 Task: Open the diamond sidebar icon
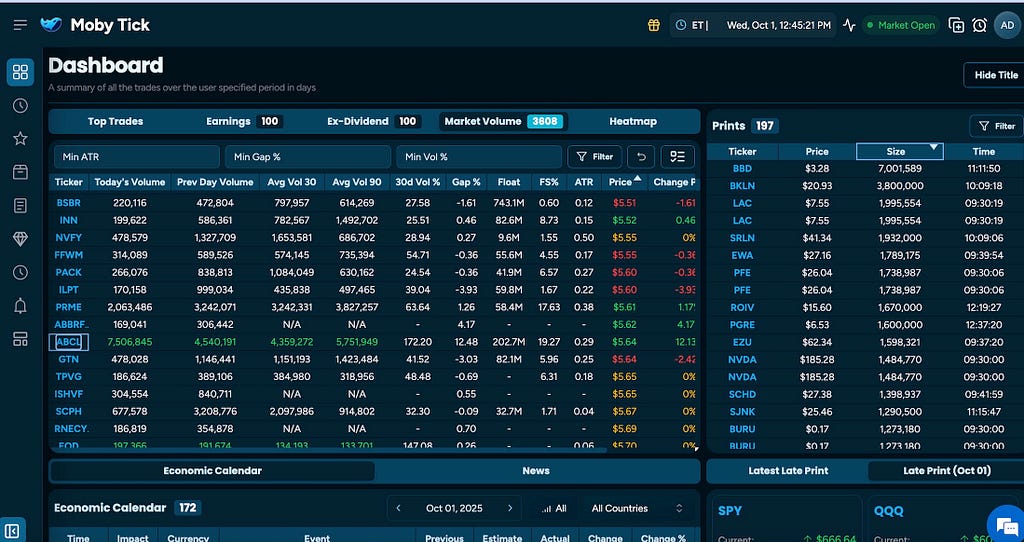20,239
